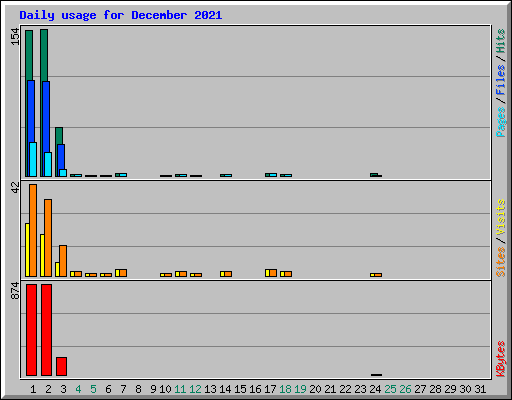512x400 pixels.
Task: Select the orange sites bar for day 1
Action: click(x=33, y=230)
